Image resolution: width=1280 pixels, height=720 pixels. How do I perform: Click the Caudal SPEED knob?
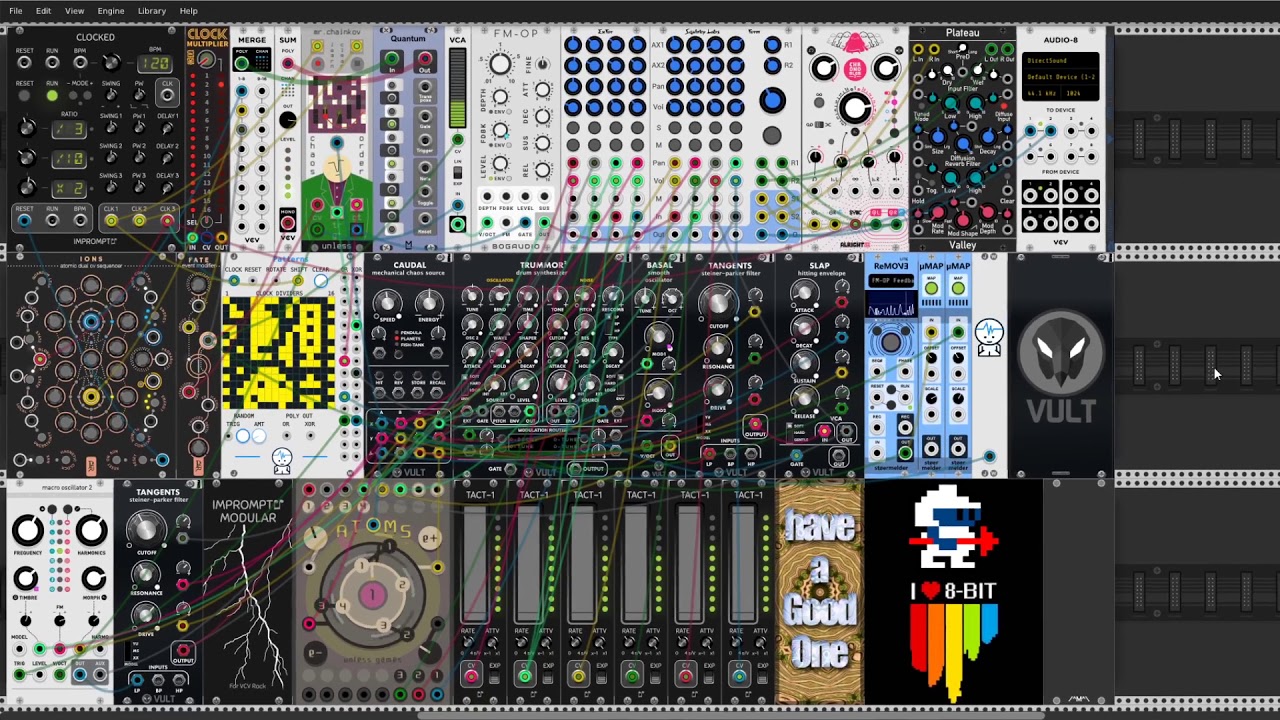pos(387,302)
